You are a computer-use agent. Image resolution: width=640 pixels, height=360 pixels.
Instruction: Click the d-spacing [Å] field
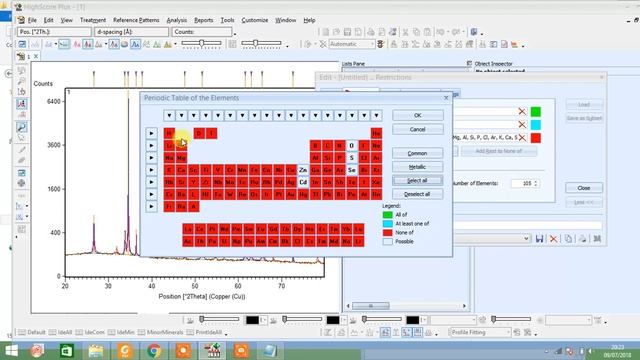[131, 32]
